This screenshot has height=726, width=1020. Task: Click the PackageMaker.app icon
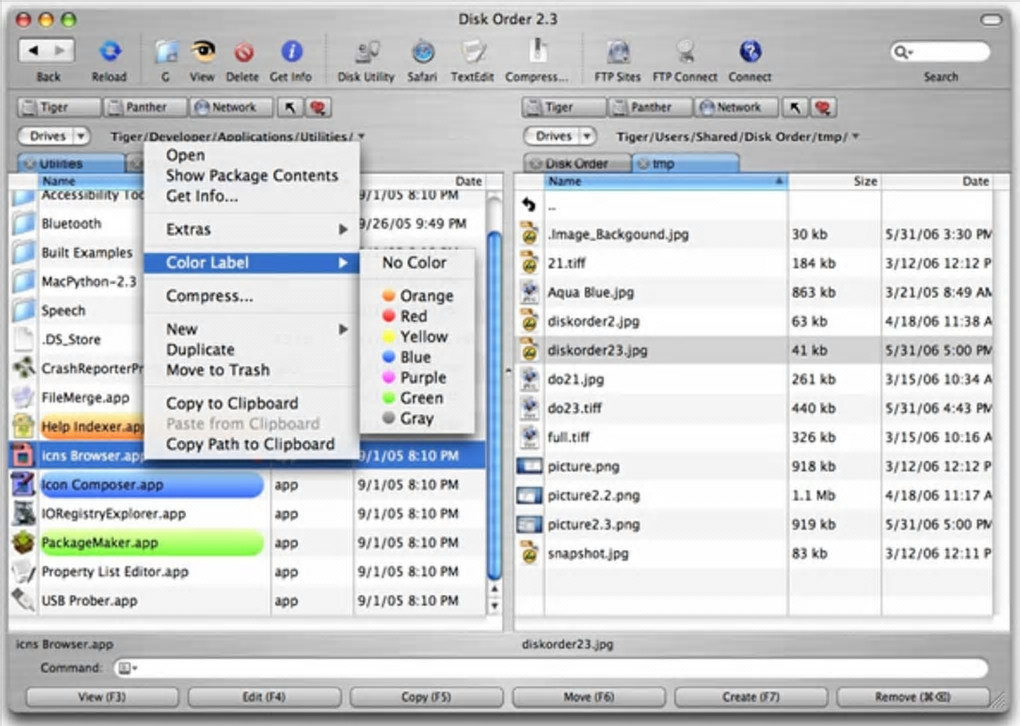[23, 543]
